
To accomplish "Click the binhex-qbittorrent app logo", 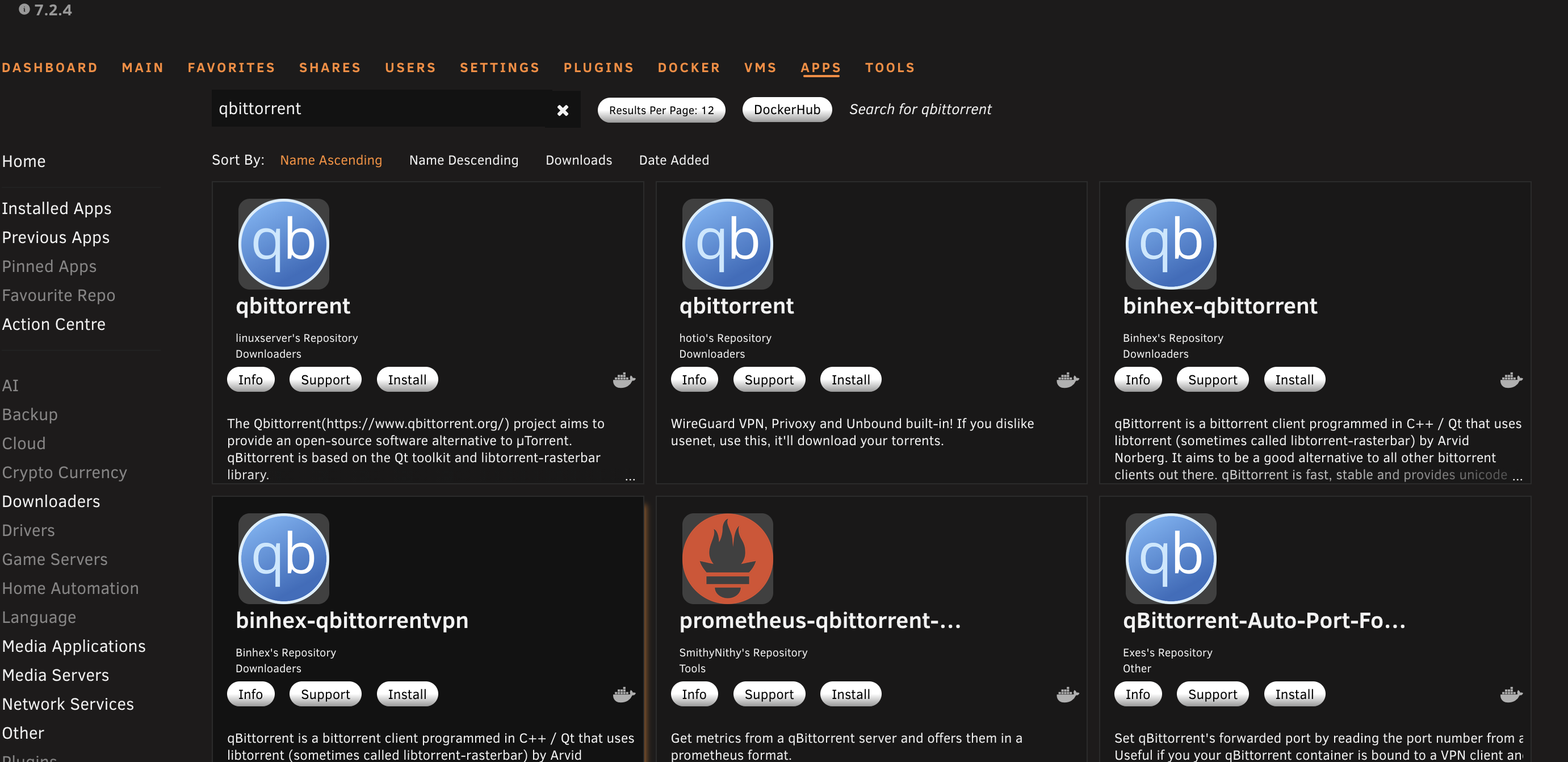I will 1171,244.
